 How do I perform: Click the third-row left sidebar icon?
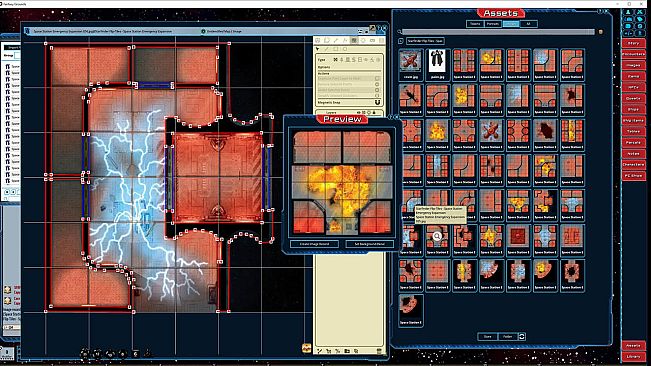tap(628, 26)
